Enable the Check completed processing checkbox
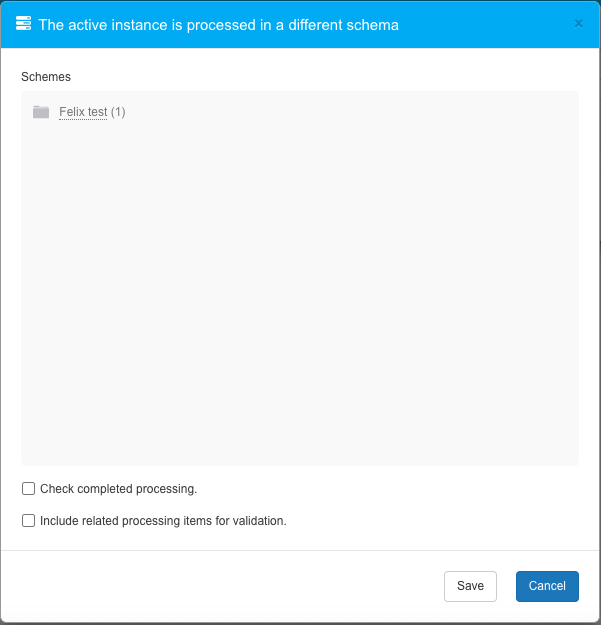Screen dimensions: 601x625 click(x=29, y=489)
